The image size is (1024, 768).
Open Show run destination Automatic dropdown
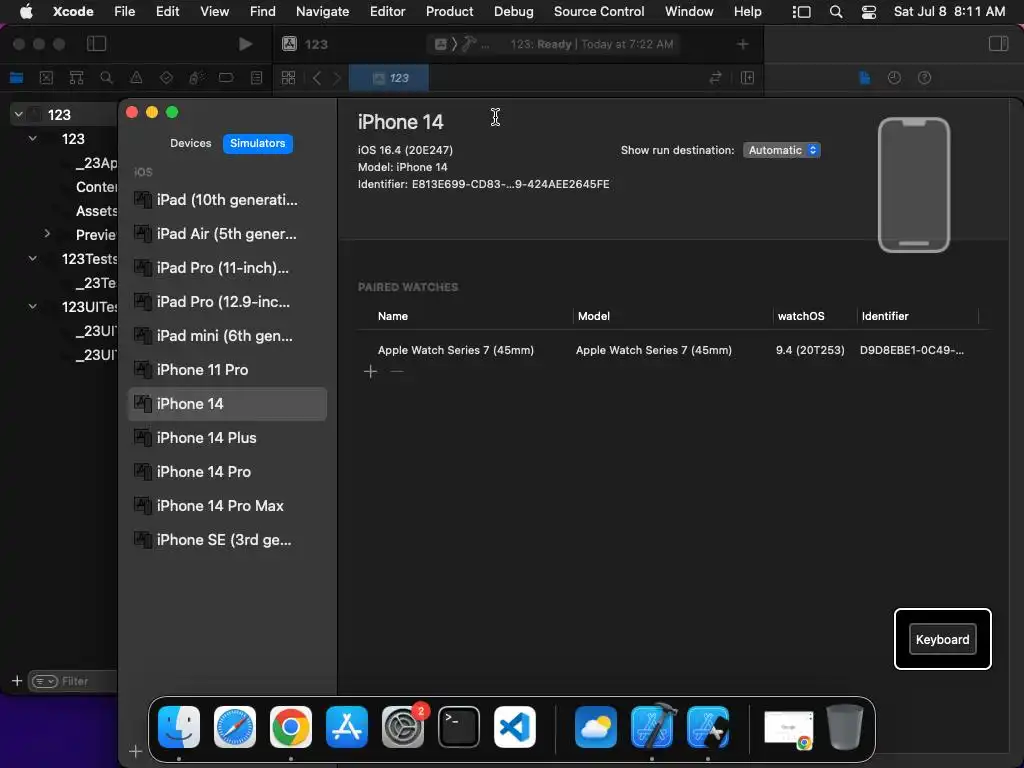click(x=782, y=150)
